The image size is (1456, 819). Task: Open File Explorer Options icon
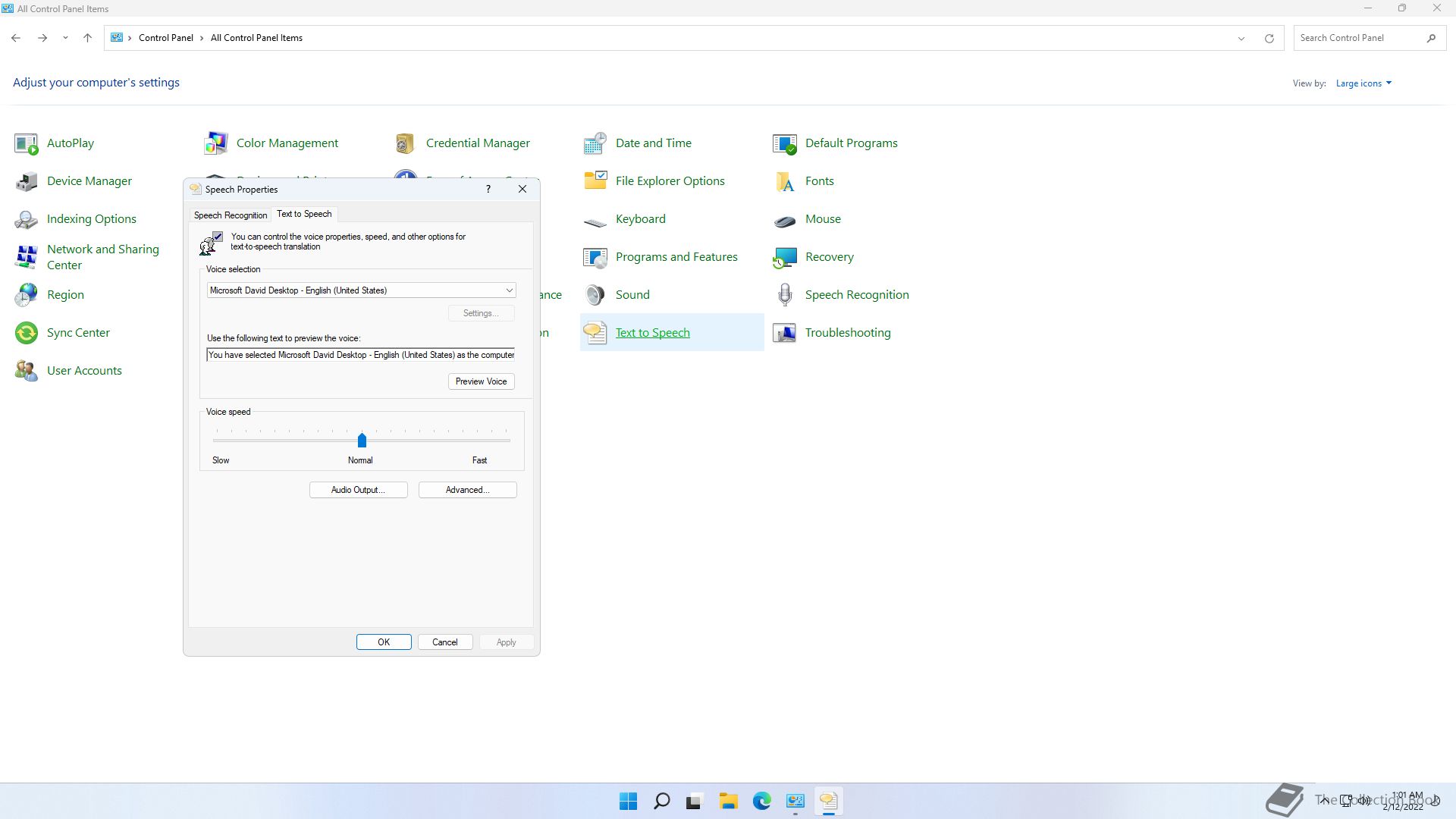(x=595, y=181)
